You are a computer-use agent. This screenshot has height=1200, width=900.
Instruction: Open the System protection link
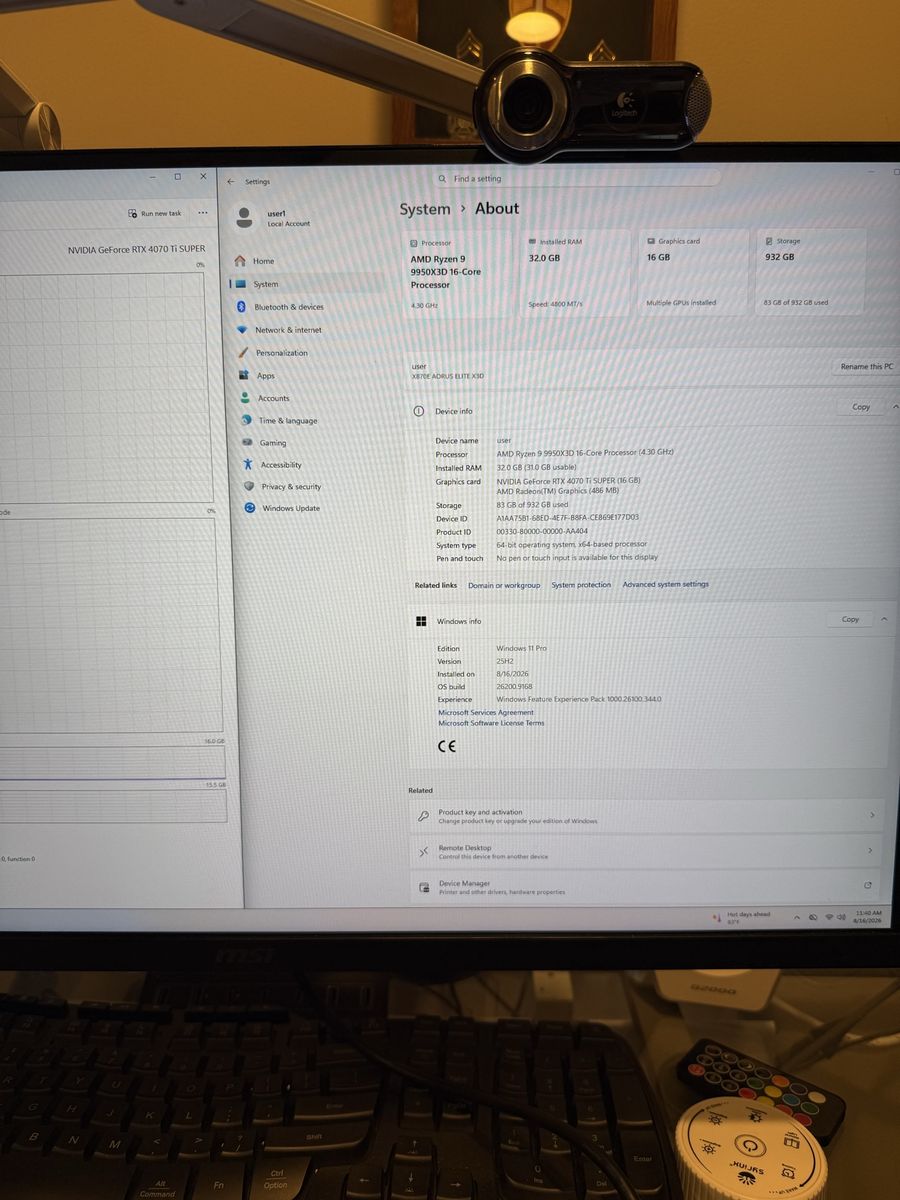581,585
